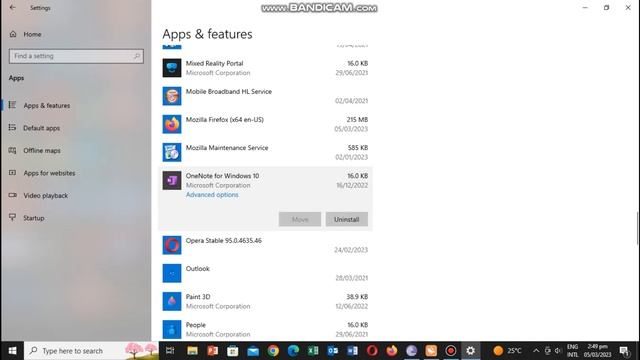Viewport: 640px width, 360px height.
Task: Launch Firefox from taskbar
Action: pyautogui.click(x=391, y=351)
